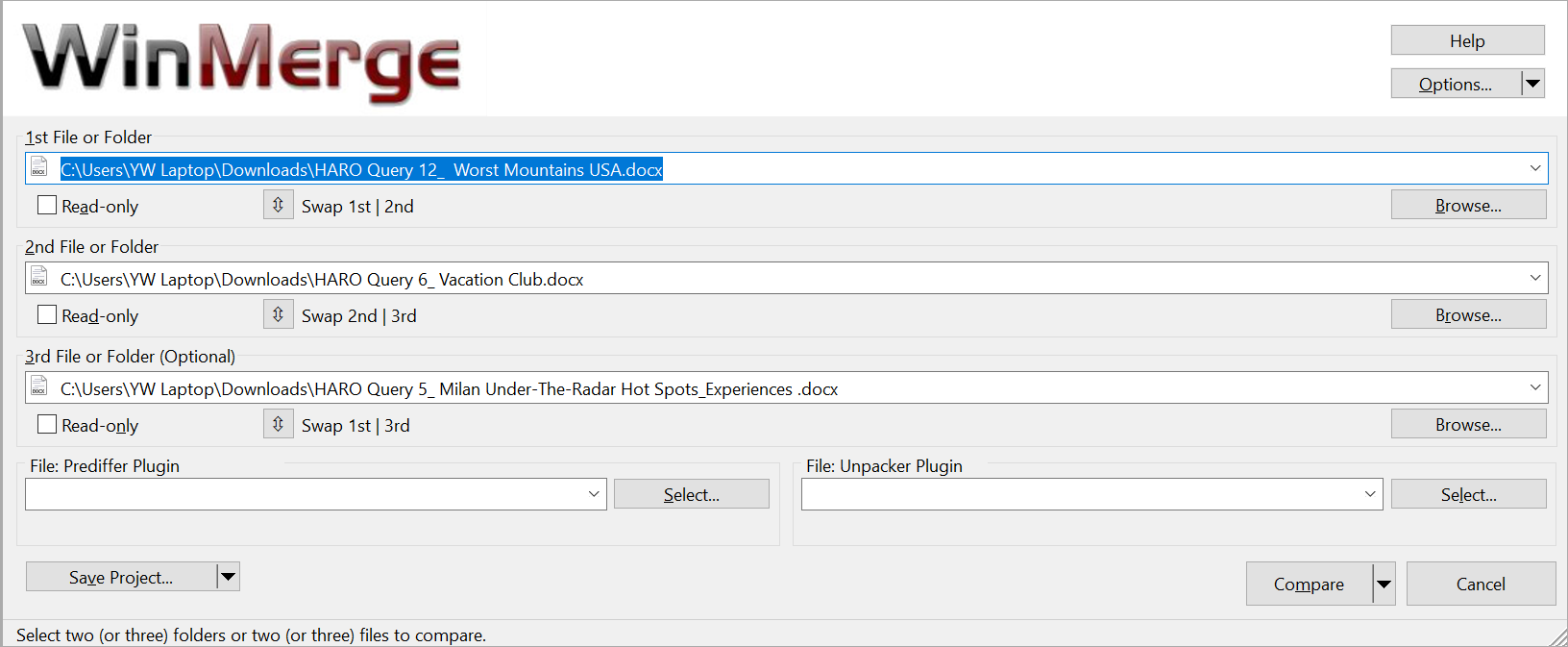Click the docx file icon in 3rd path field
The image size is (1568, 647).
[39, 387]
